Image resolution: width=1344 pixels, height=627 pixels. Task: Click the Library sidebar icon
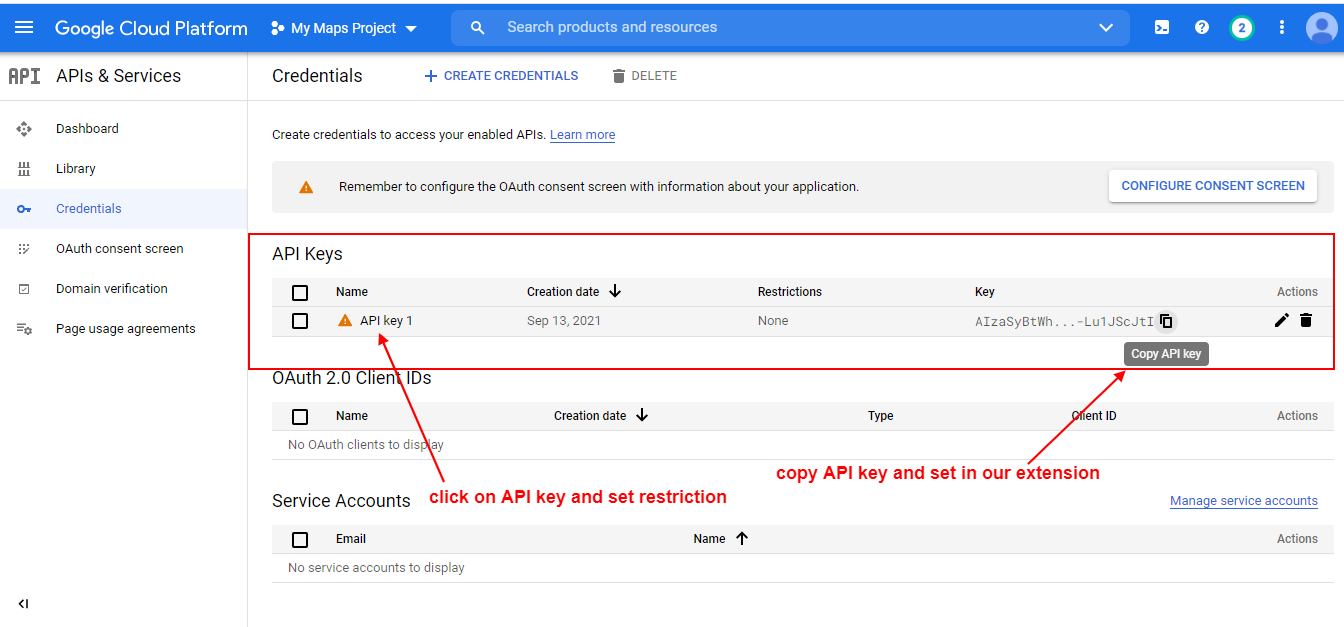(24, 169)
